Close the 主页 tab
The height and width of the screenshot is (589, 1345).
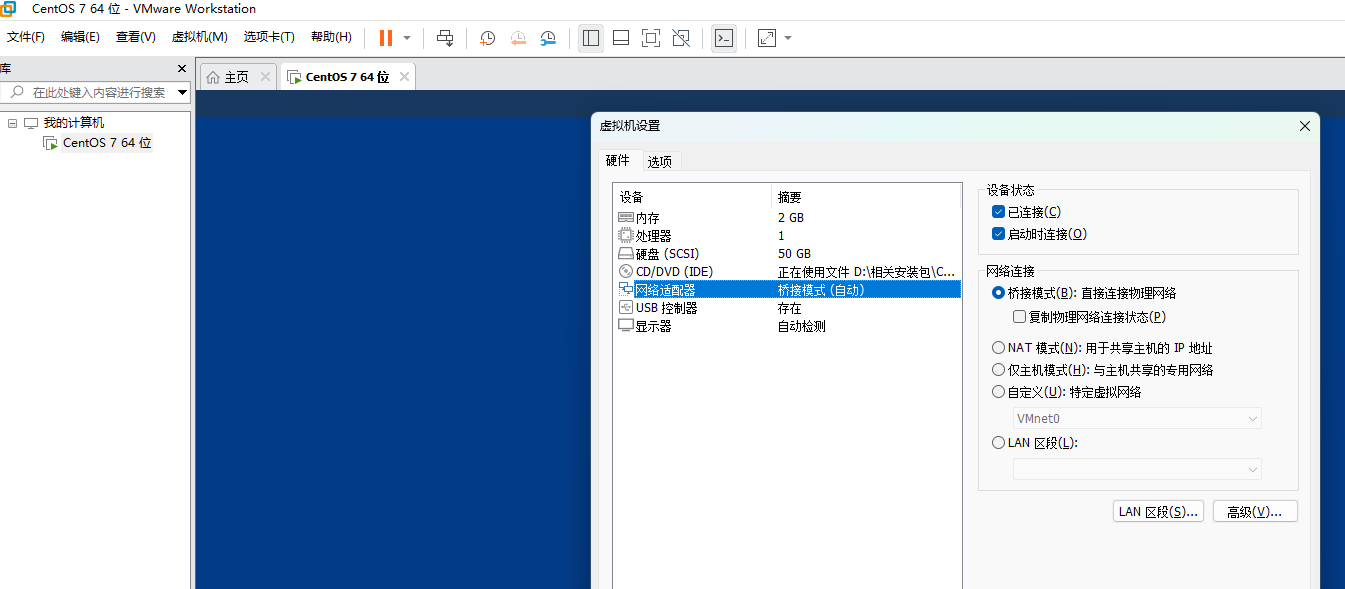(265, 77)
